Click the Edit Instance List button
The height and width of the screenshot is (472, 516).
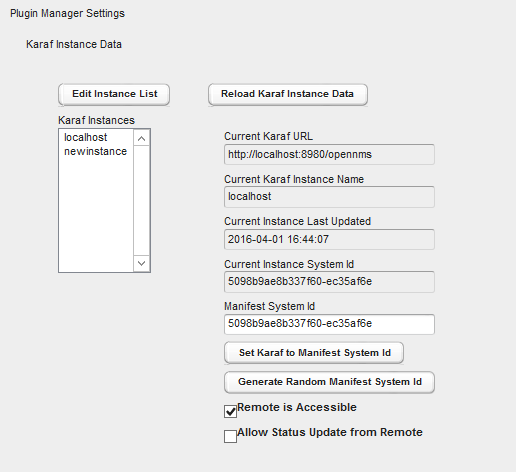click(x=114, y=94)
